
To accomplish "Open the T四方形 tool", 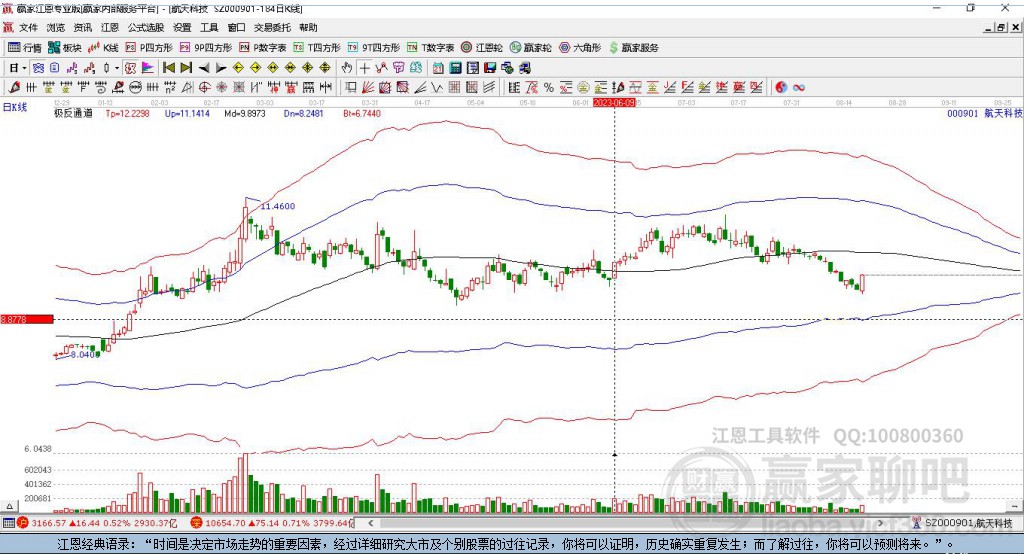I will [317, 48].
